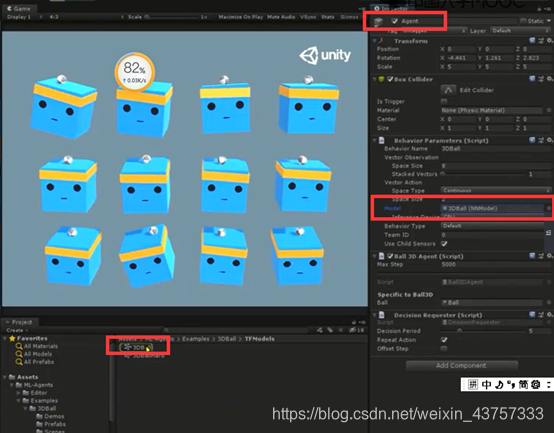Enable the Is Trigger checkbox
Screen dimensions: 554x433
(444, 101)
